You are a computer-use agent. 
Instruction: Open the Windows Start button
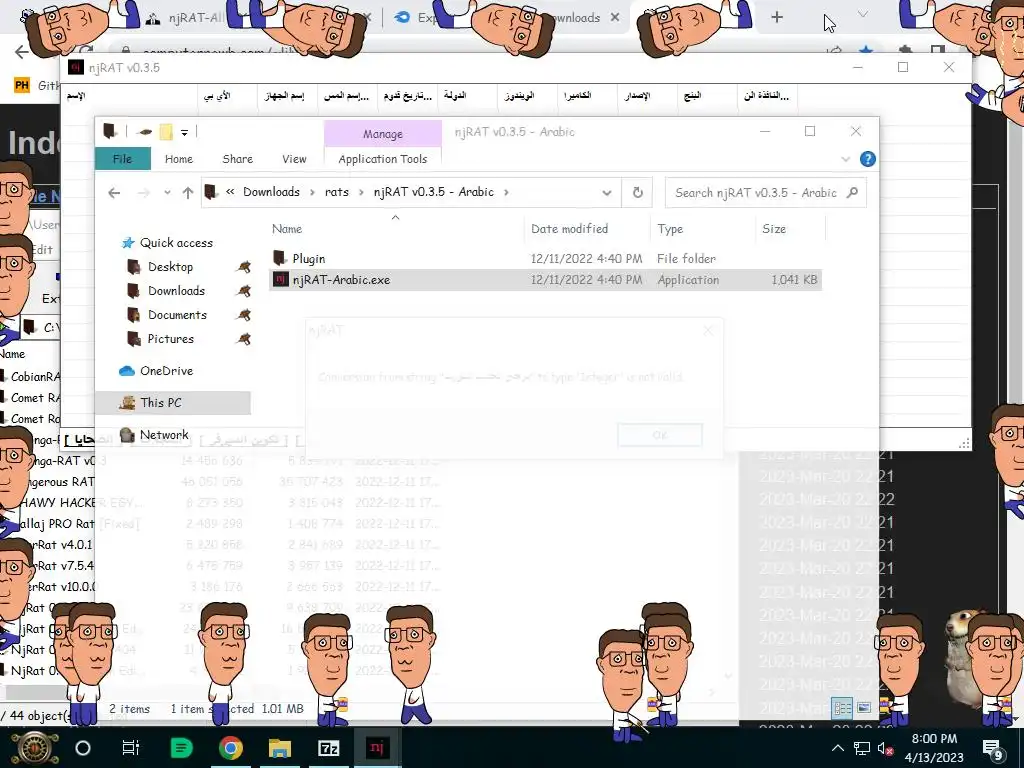point(34,748)
